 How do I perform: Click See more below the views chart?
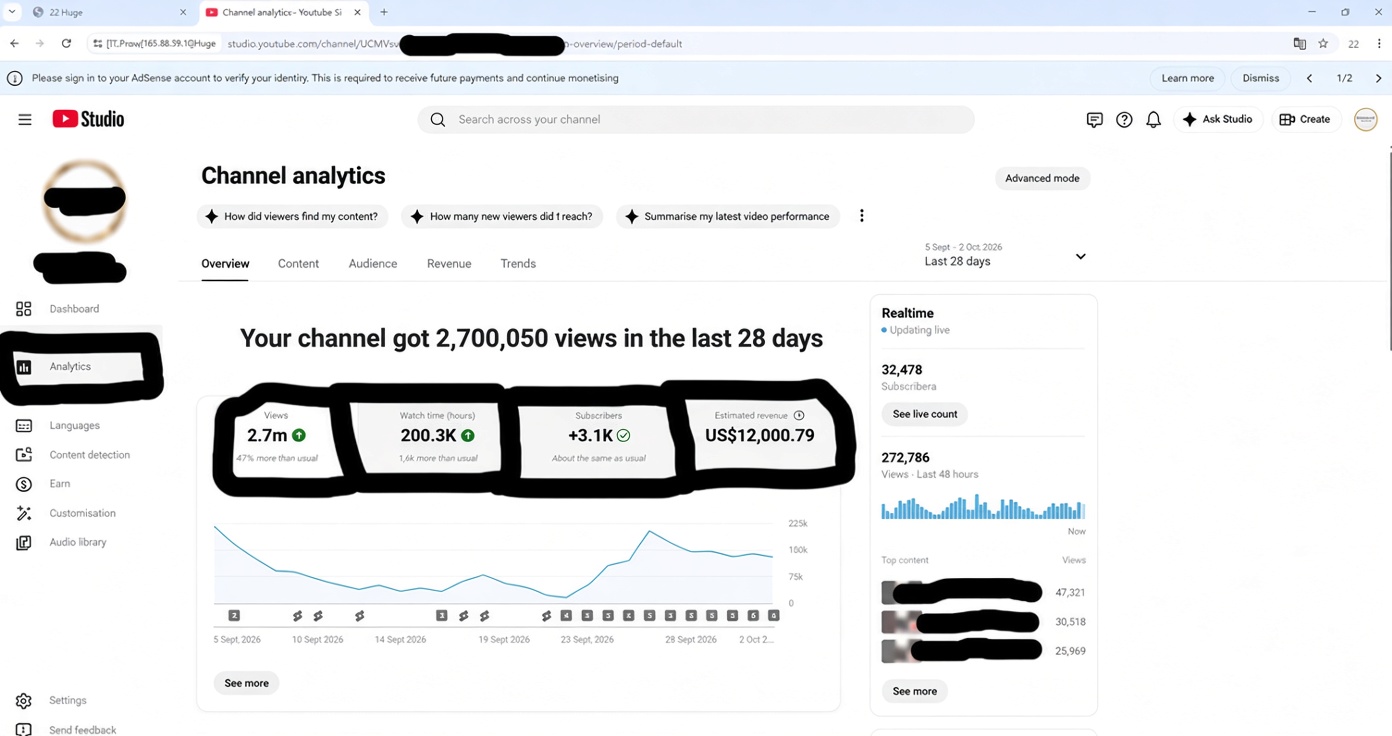coord(246,683)
